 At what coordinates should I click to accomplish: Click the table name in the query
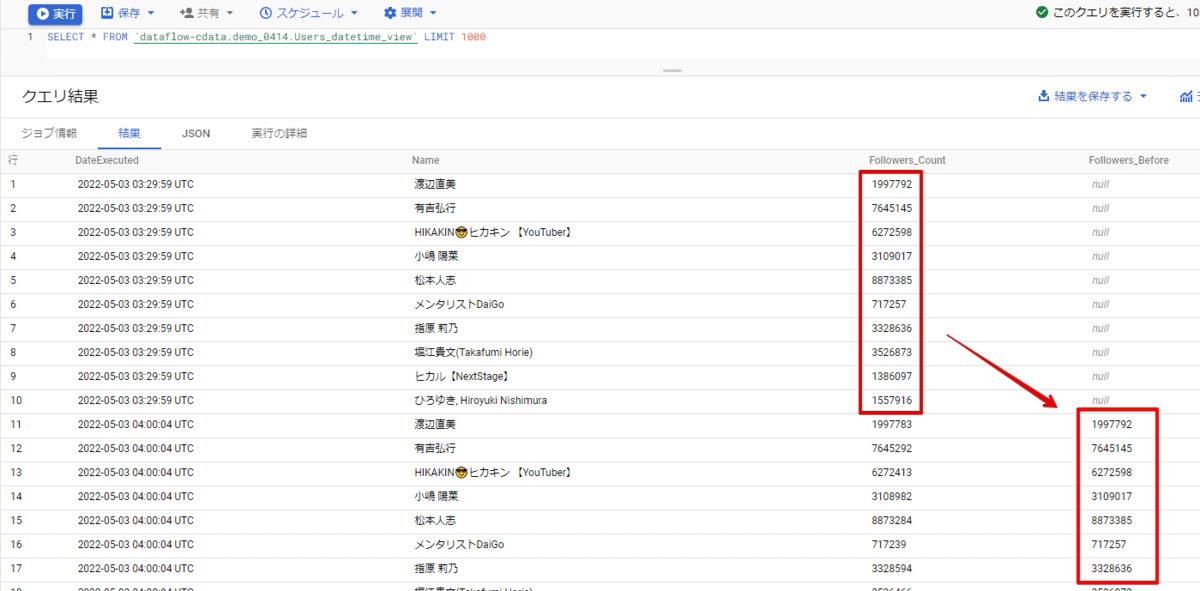tap(275, 37)
